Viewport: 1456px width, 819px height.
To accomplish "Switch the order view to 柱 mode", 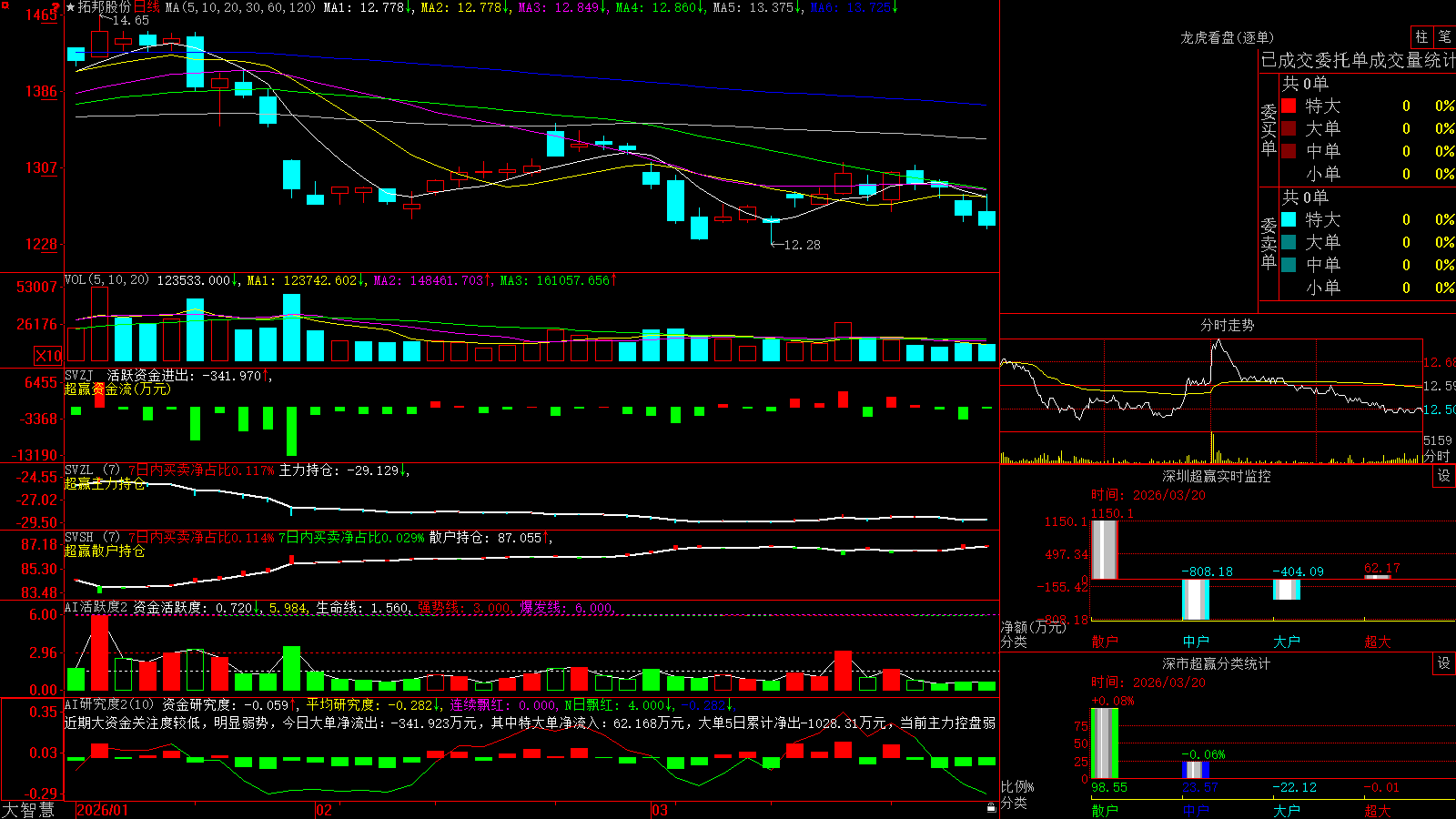I will (x=1421, y=37).
